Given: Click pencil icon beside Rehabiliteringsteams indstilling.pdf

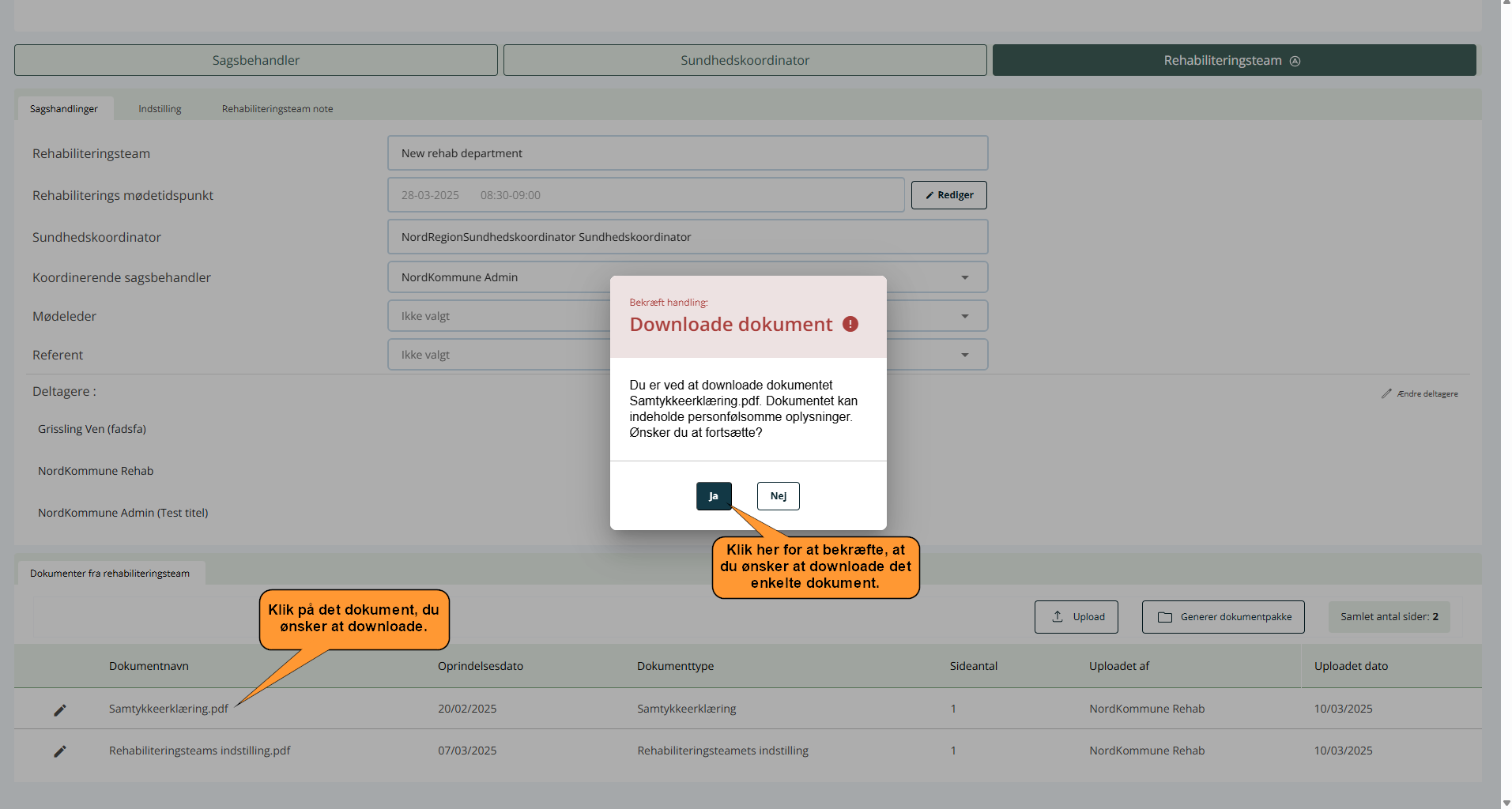Looking at the screenshot, I should coord(59,751).
